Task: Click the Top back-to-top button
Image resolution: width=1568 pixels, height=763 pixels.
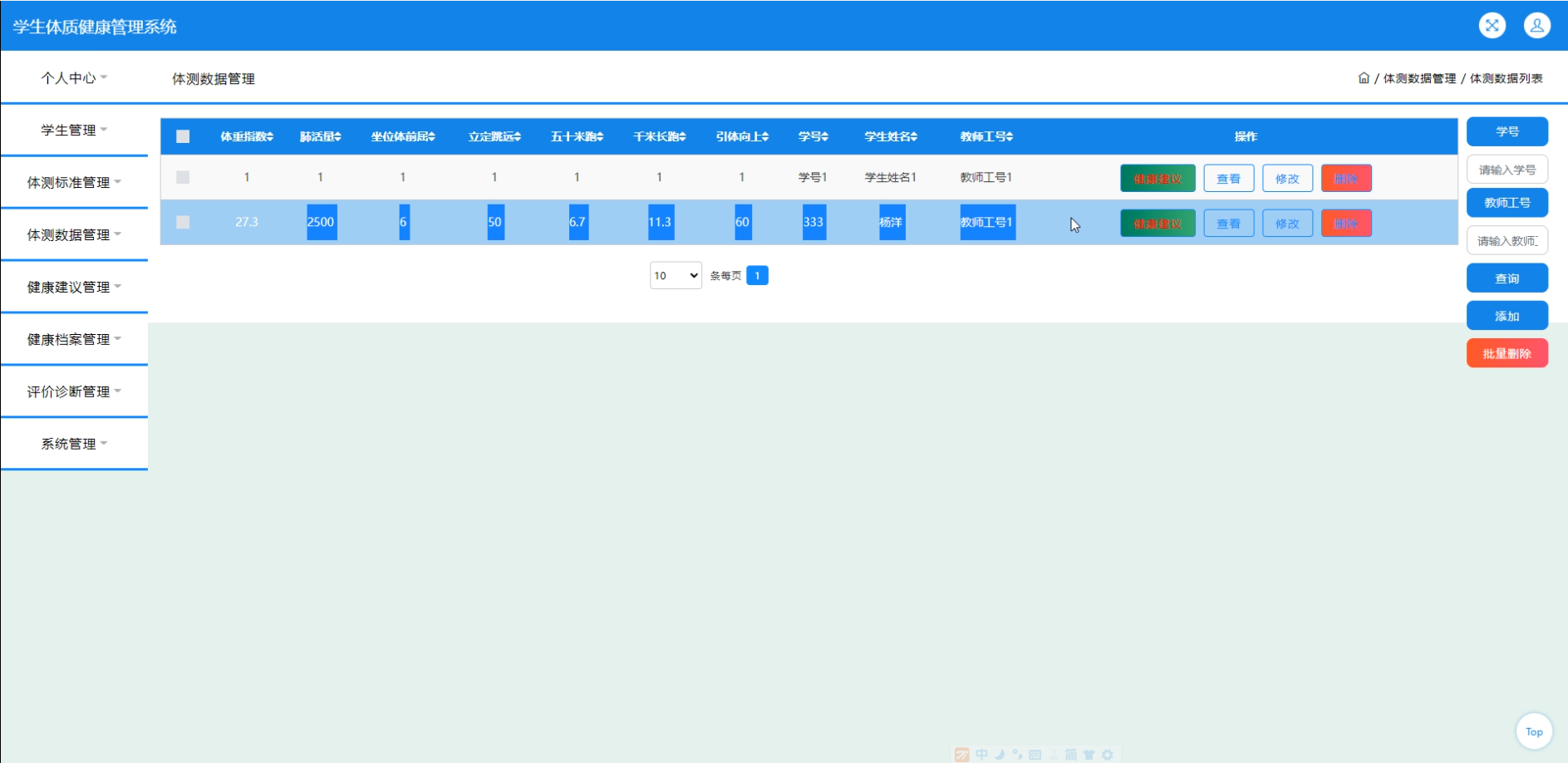Action: tap(1534, 731)
